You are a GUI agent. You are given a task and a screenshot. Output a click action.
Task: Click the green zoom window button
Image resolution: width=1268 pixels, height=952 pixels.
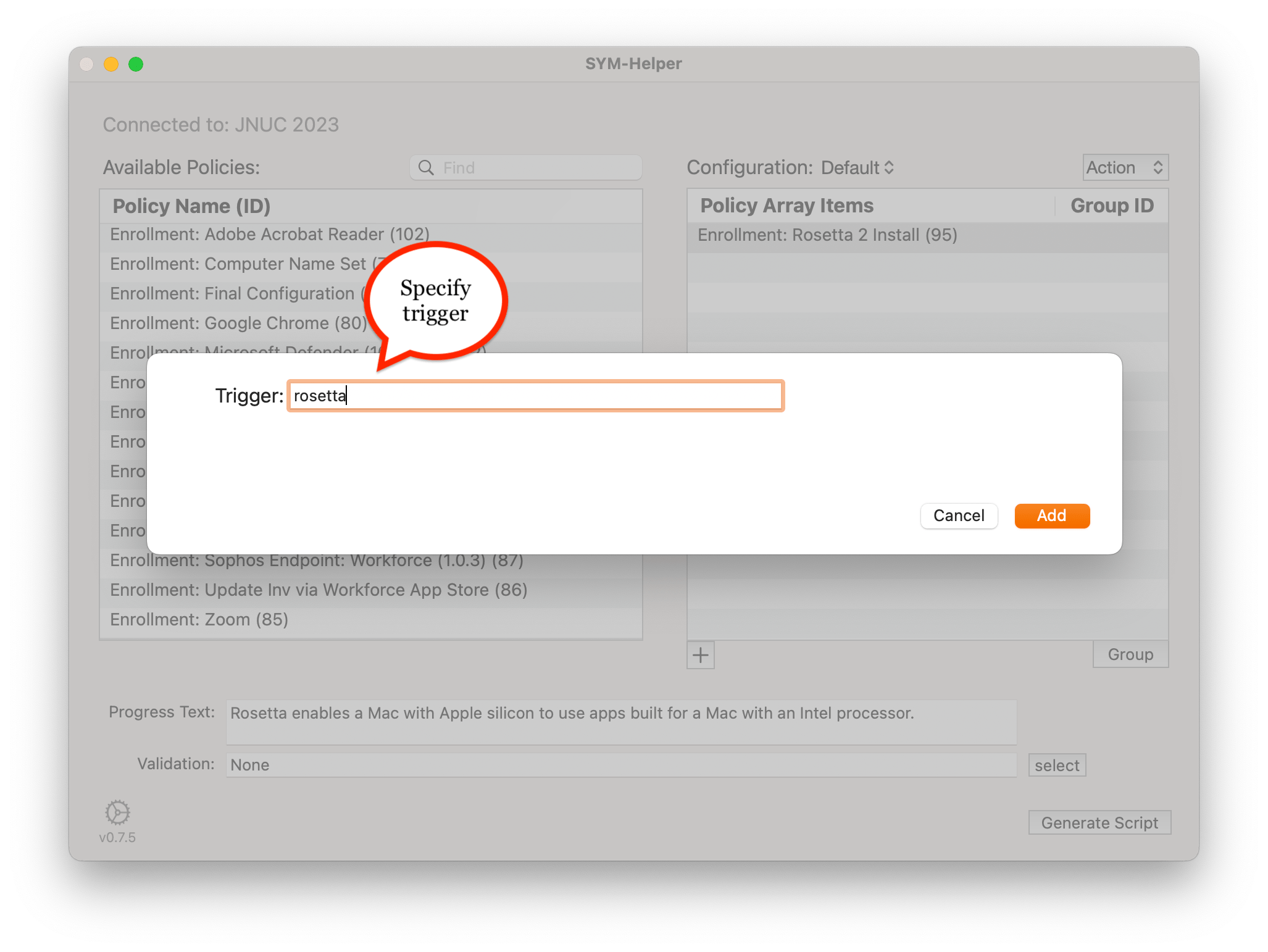(x=136, y=64)
